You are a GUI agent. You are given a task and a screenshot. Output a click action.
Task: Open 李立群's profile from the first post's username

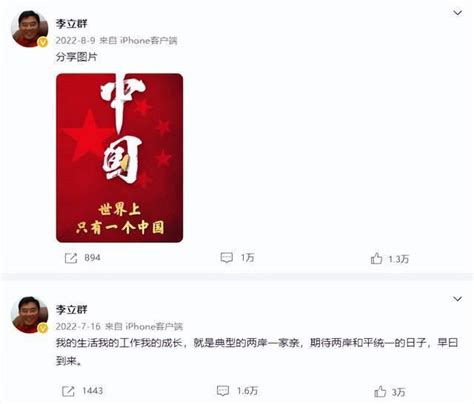72,24
